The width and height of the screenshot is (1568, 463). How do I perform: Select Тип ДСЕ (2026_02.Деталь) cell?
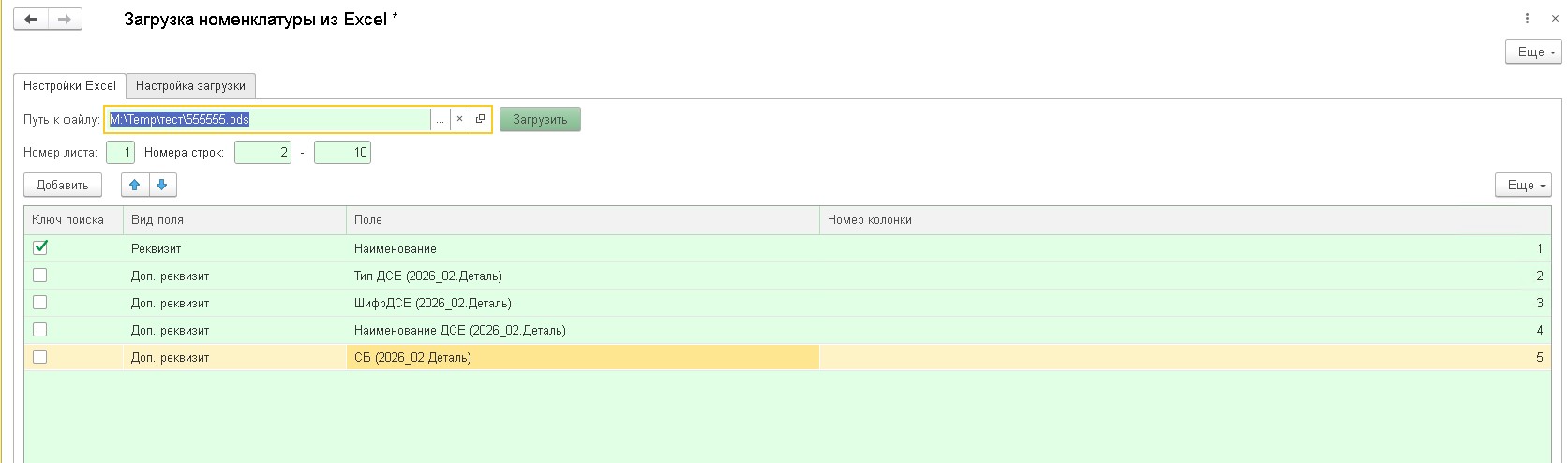tap(583, 276)
